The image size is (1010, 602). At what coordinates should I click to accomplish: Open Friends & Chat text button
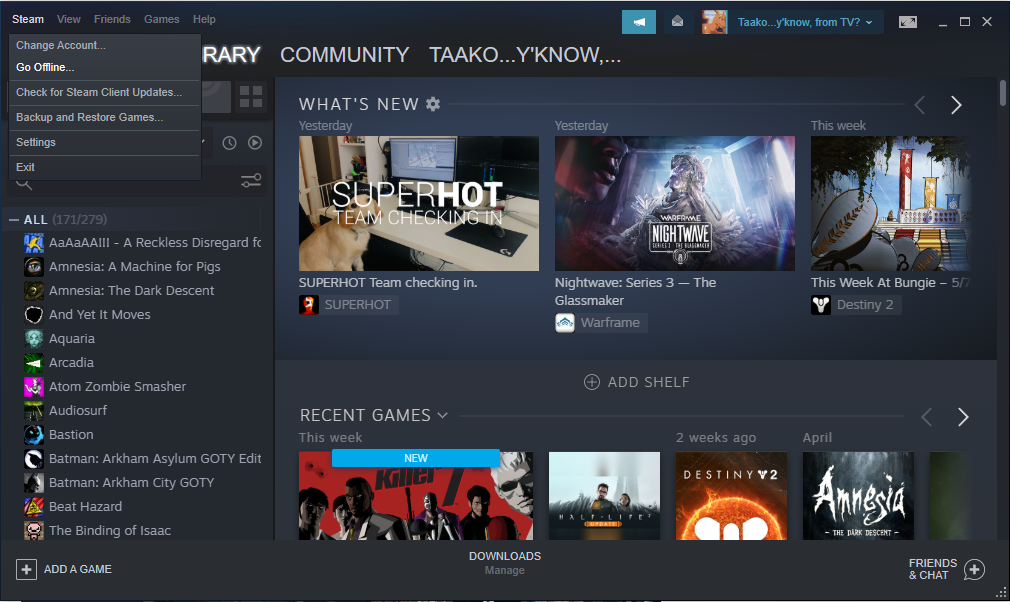(x=933, y=569)
